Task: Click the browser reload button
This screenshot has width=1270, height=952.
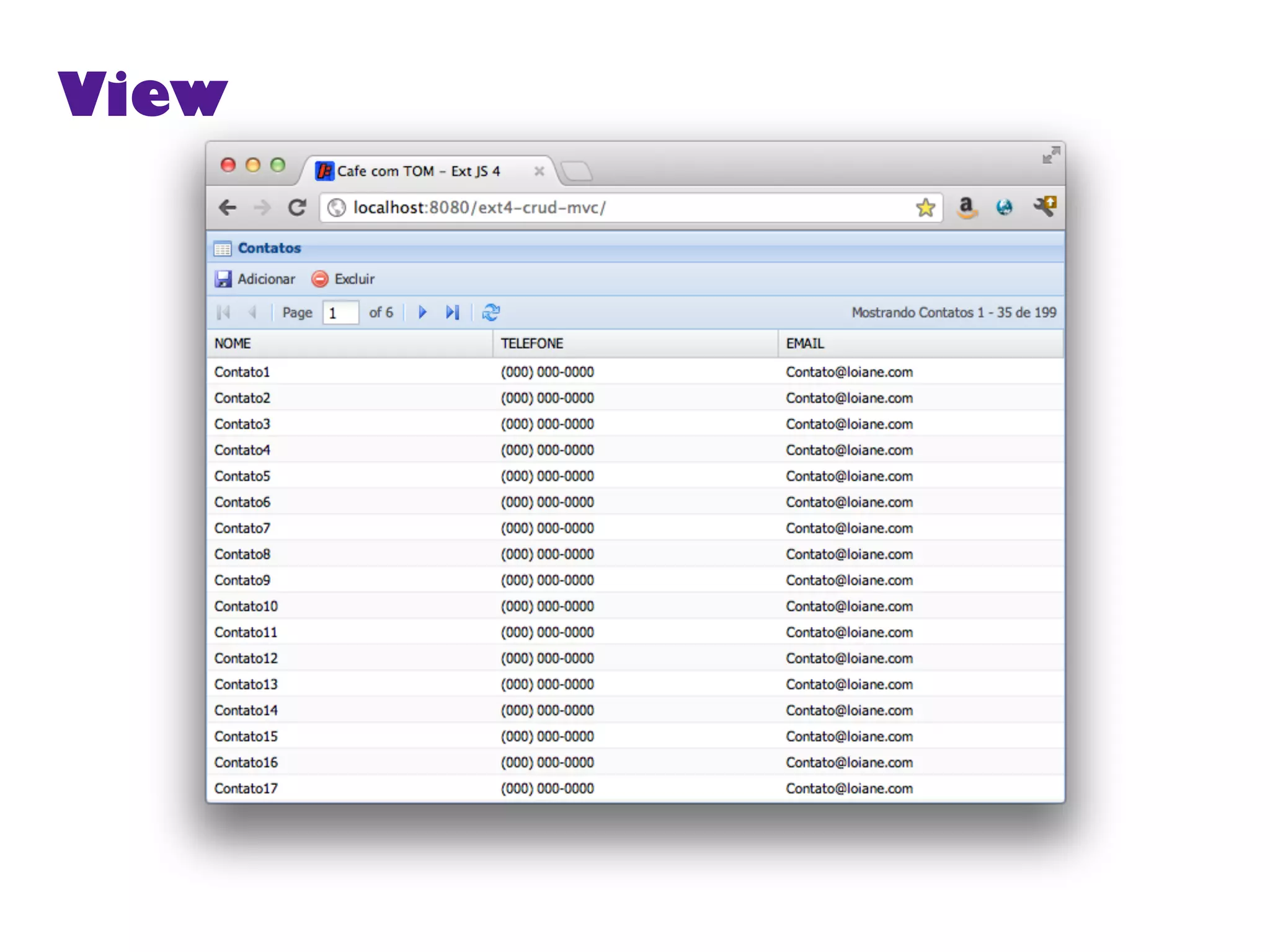Action: click(x=297, y=208)
